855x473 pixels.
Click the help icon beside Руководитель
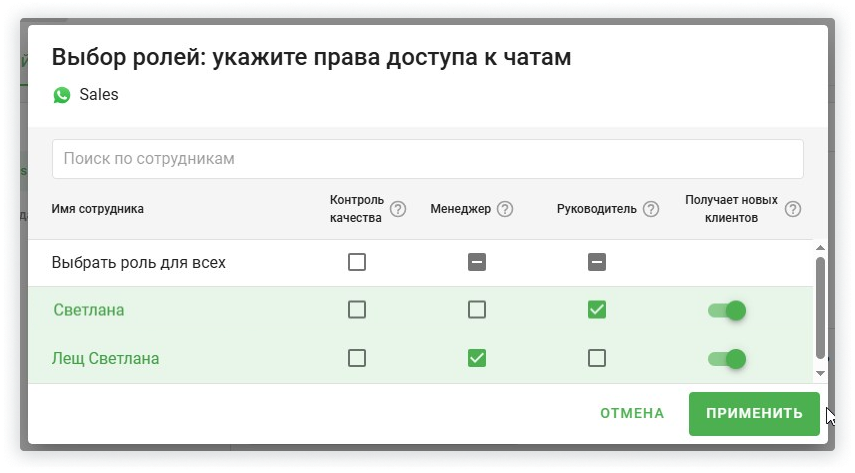(x=651, y=209)
